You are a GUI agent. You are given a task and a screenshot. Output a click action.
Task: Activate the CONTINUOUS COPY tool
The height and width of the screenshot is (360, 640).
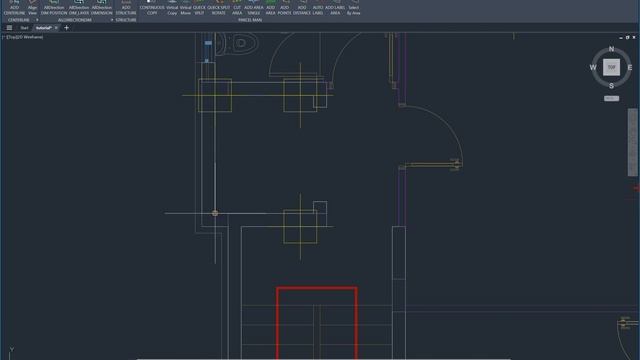point(152,8)
